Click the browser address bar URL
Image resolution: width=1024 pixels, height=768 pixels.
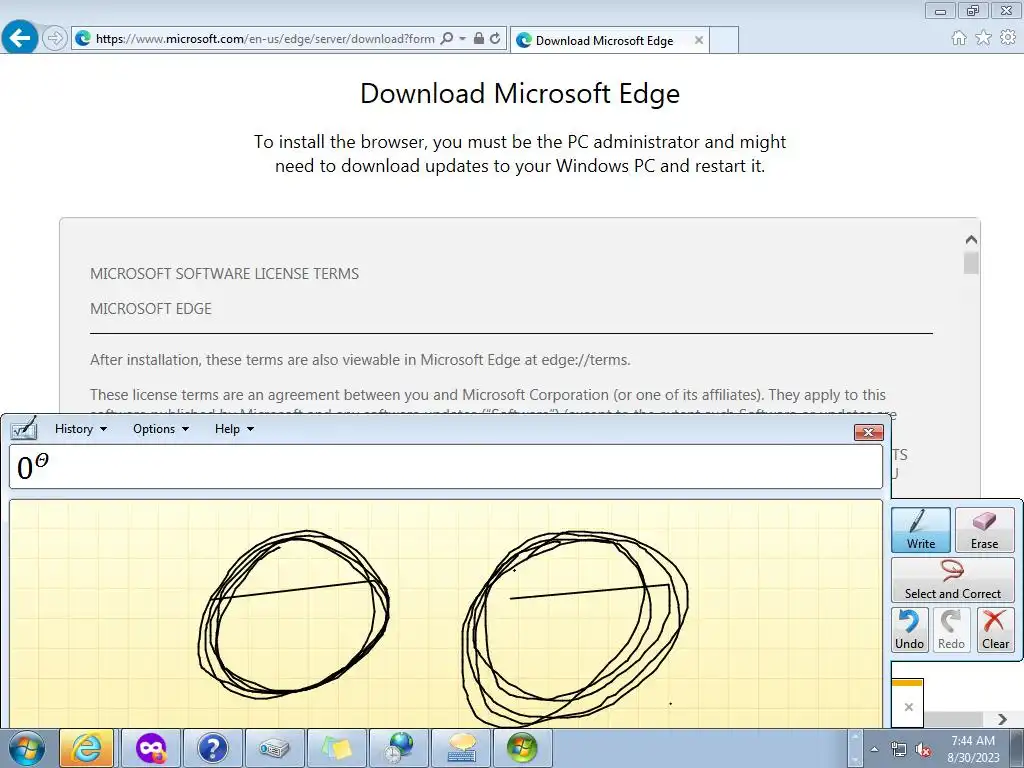tap(264, 39)
